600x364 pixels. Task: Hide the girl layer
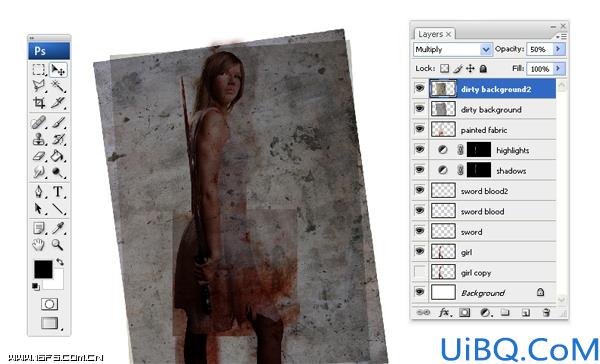420,251
